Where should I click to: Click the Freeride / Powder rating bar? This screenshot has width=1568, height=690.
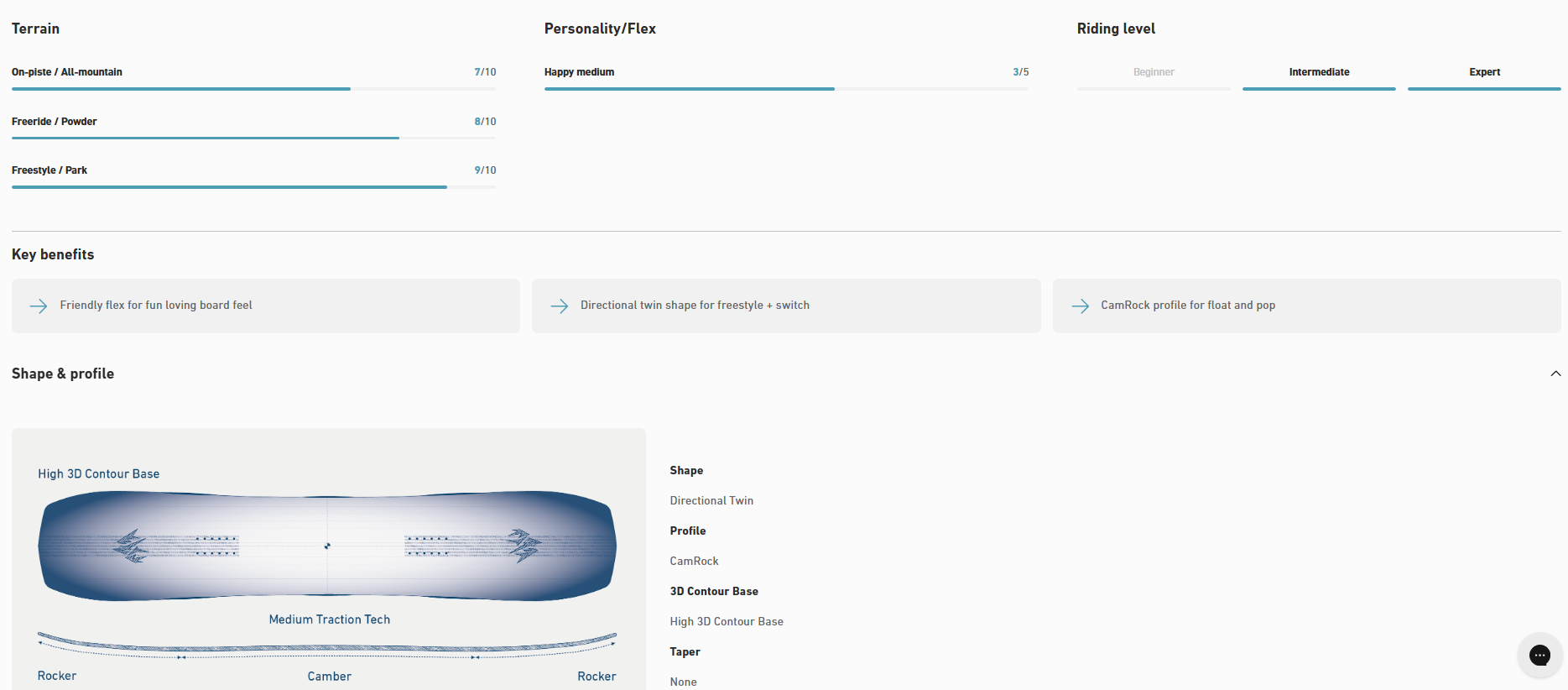click(x=253, y=138)
